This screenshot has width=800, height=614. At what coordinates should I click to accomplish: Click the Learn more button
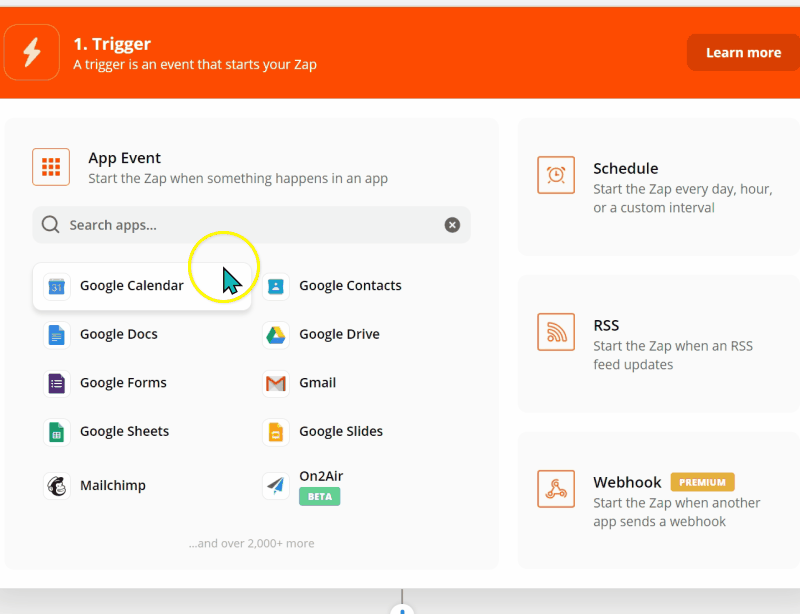point(743,52)
